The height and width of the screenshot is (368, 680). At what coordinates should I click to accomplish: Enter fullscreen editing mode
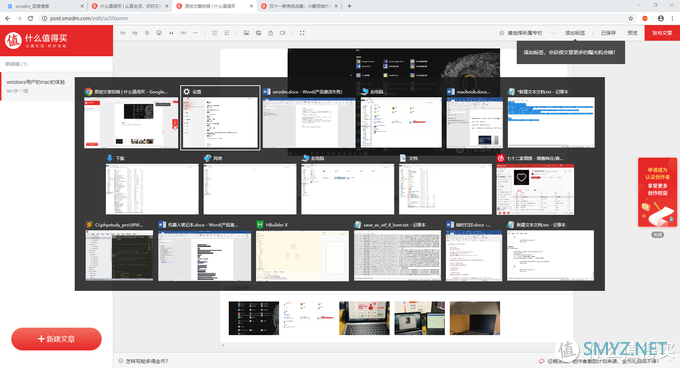(302, 33)
